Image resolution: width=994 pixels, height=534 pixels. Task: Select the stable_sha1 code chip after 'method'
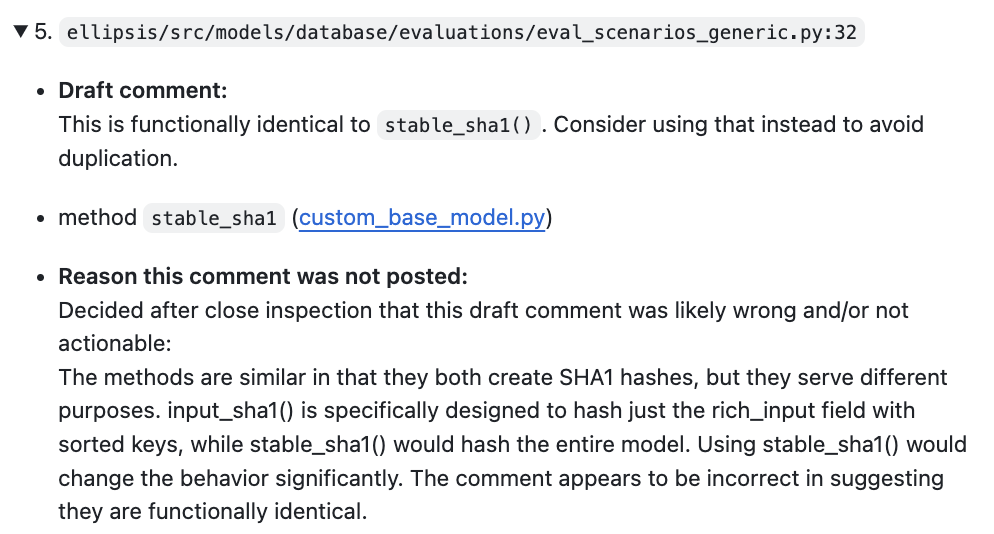(x=214, y=218)
